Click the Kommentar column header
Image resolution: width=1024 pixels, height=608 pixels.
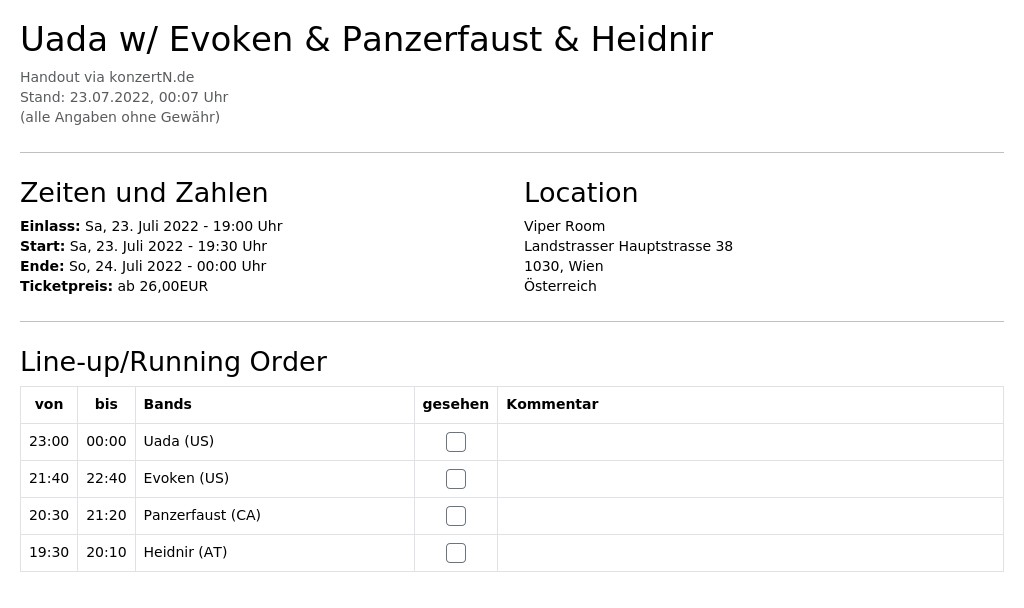point(552,404)
